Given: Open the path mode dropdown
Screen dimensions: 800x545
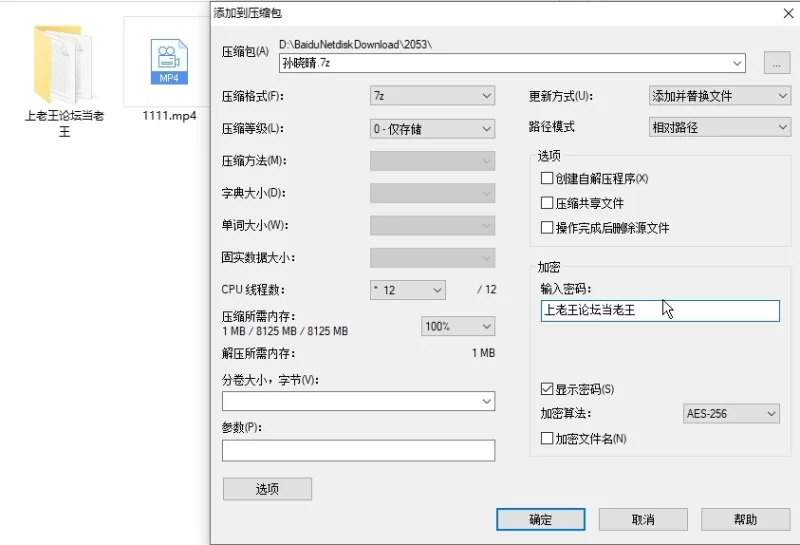Looking at the screenshot, I should tap(719, 128).
